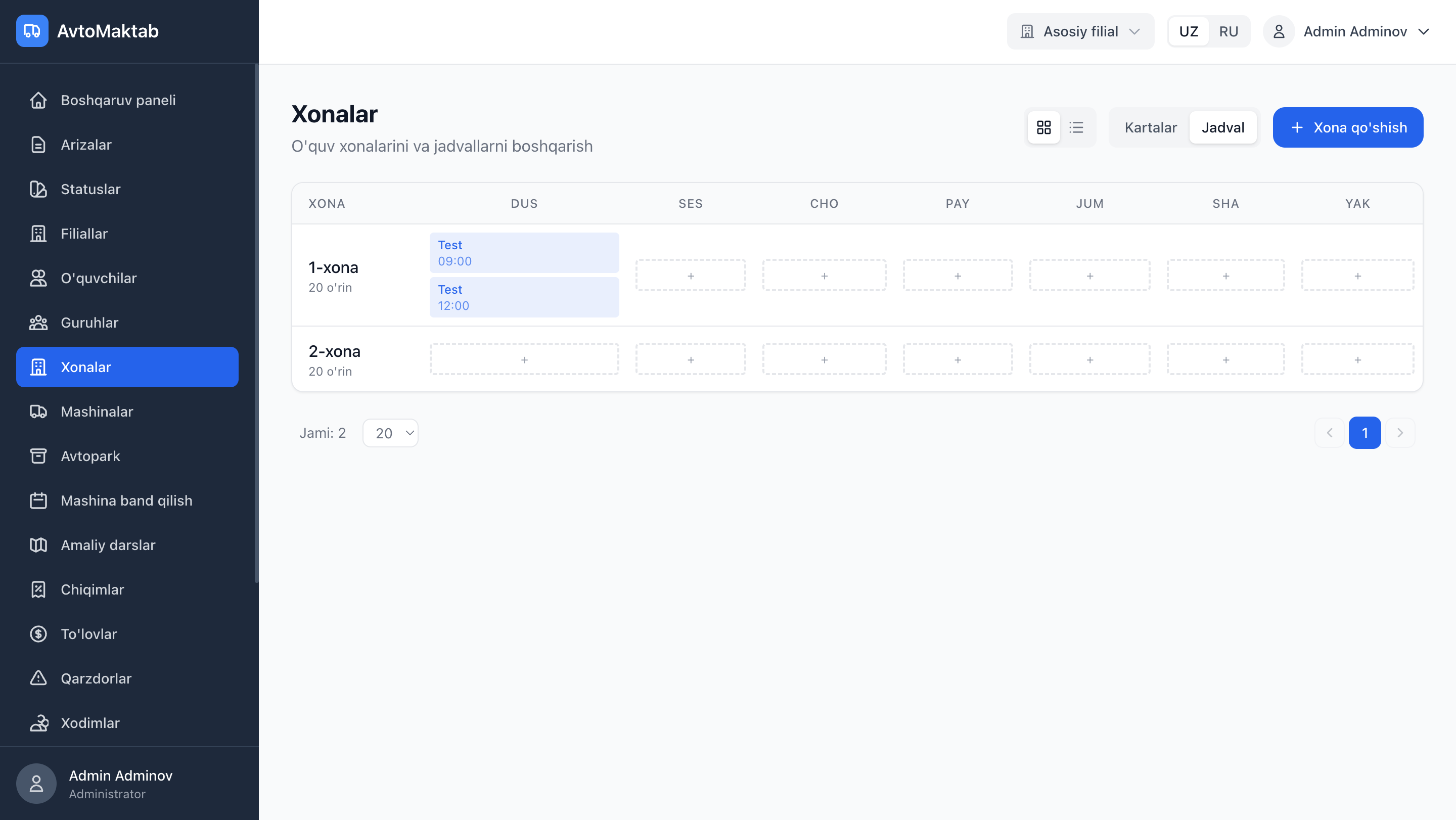
Task: Click the AvtoMaktab truck logo icon
Action: (x=32, y=31)
